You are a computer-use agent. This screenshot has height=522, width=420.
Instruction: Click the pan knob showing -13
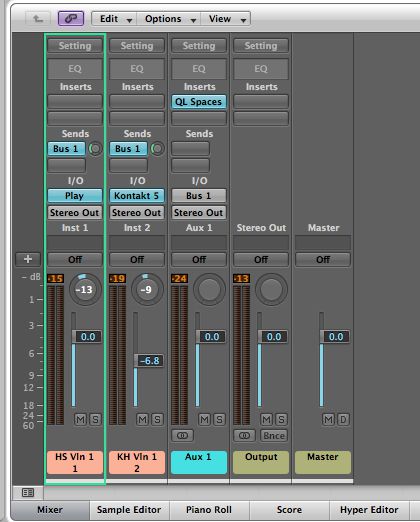[x=85, y=289]
